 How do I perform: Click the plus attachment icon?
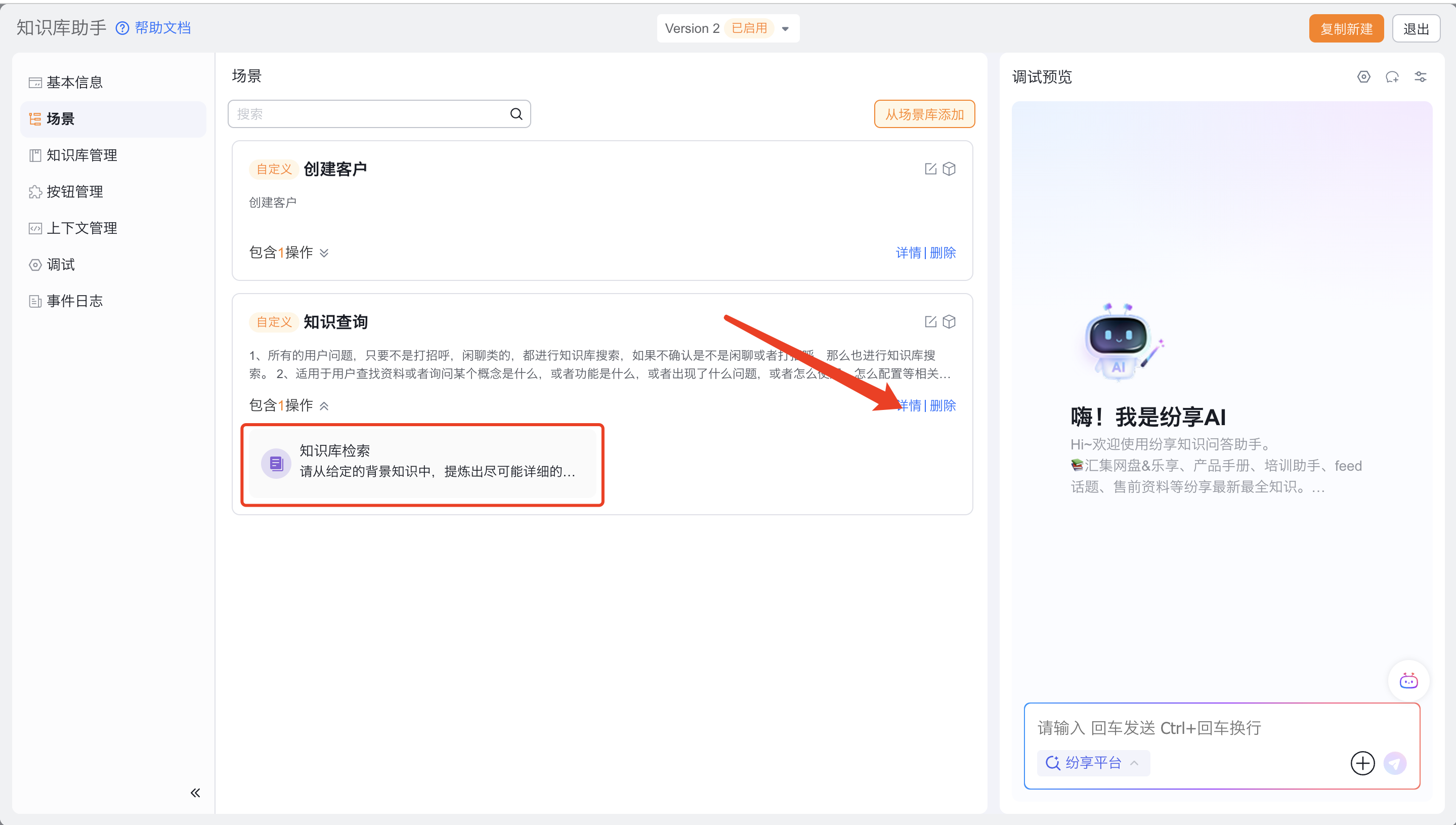tap(1362, 763)
